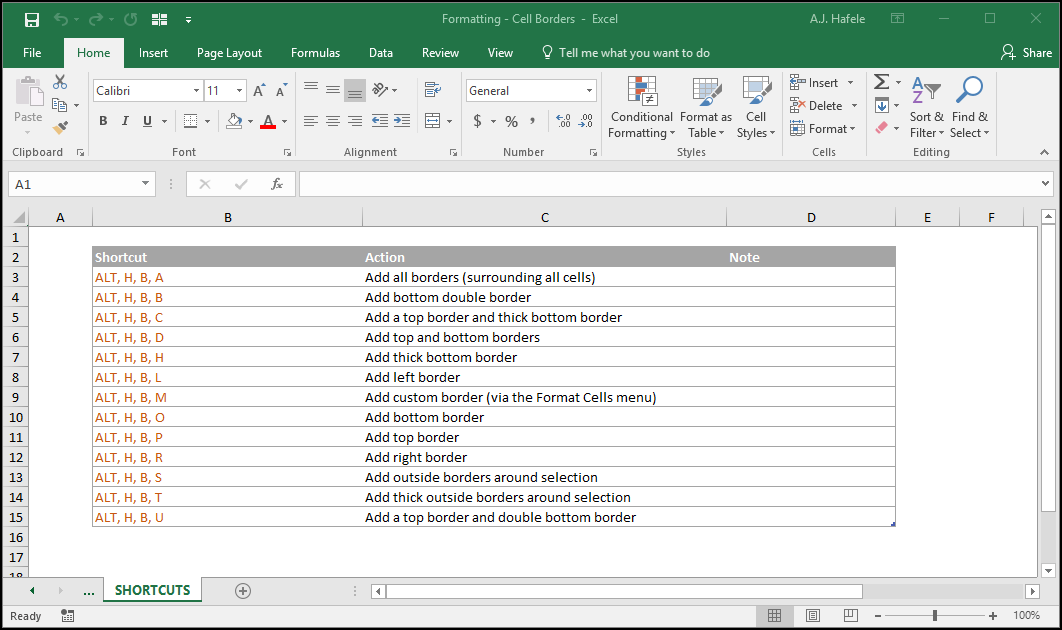Open the File tab
The width and height of the screenshot is (1062, 630).
pyautogui.click(x=32, y=53)
